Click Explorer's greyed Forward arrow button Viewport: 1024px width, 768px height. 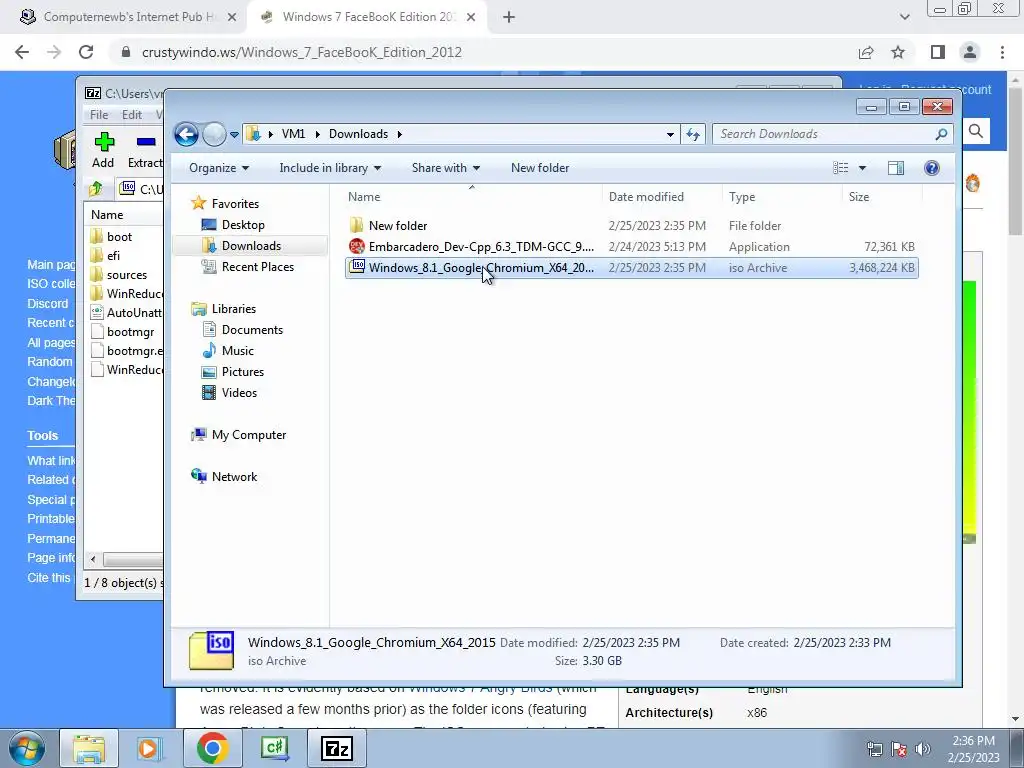pos(214,135)
